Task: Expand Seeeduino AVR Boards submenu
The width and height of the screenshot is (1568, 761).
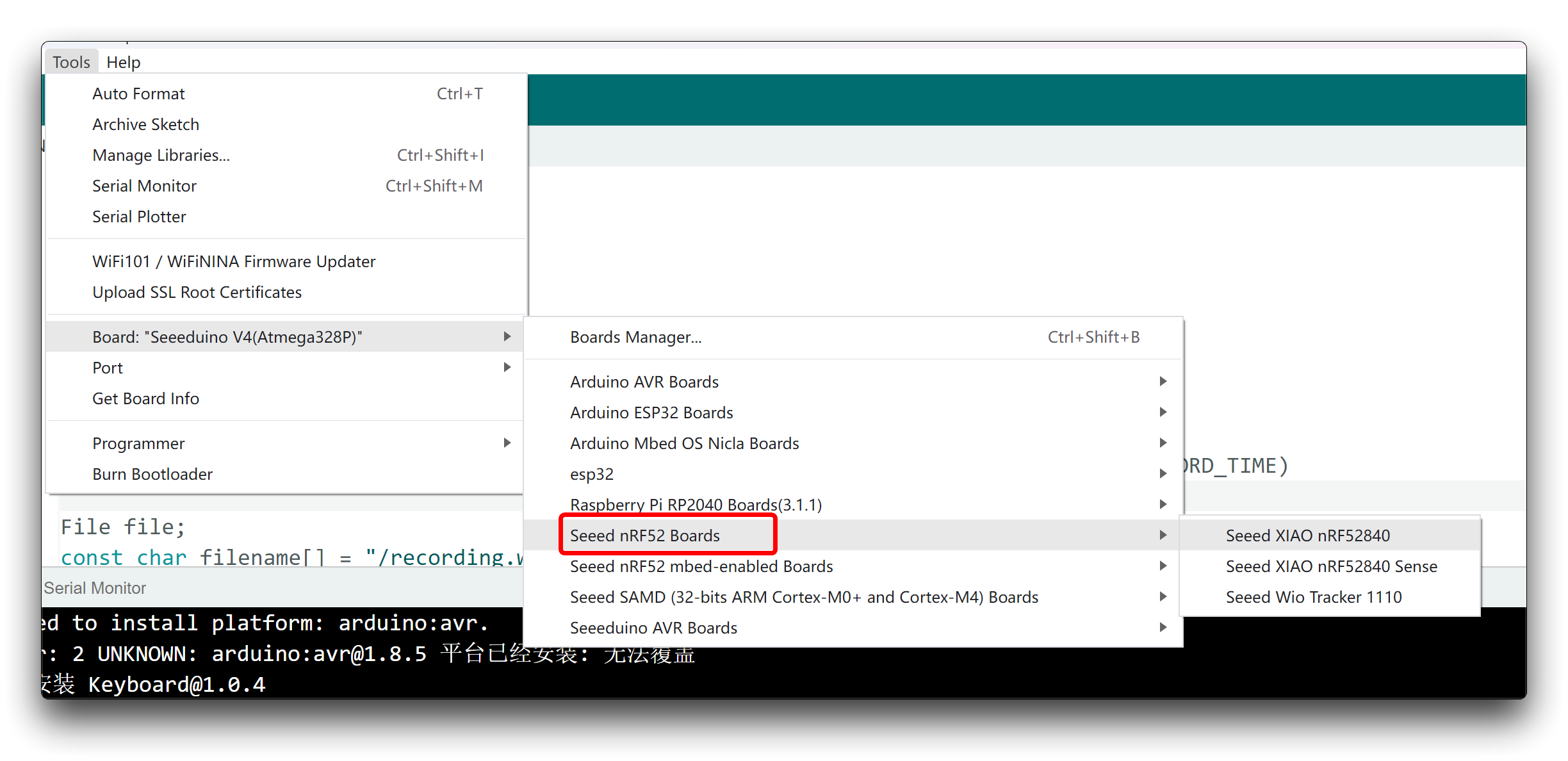Action: [x=853, y=628]
